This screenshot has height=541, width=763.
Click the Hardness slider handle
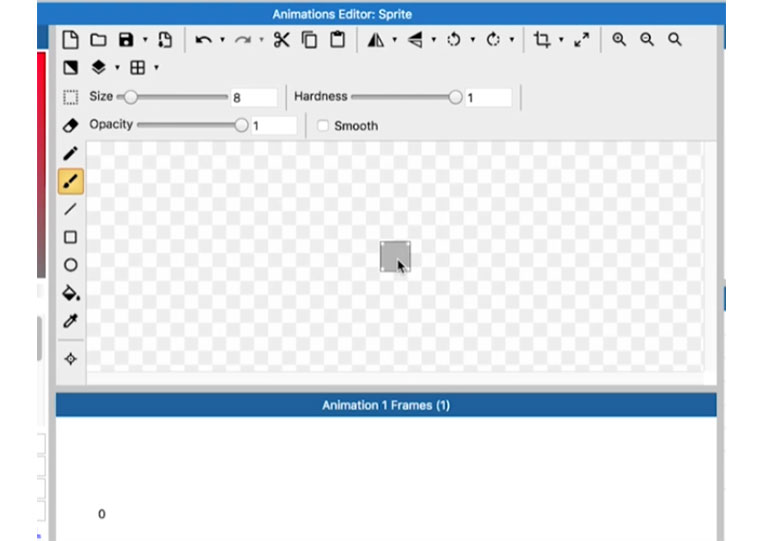(455, 97)
